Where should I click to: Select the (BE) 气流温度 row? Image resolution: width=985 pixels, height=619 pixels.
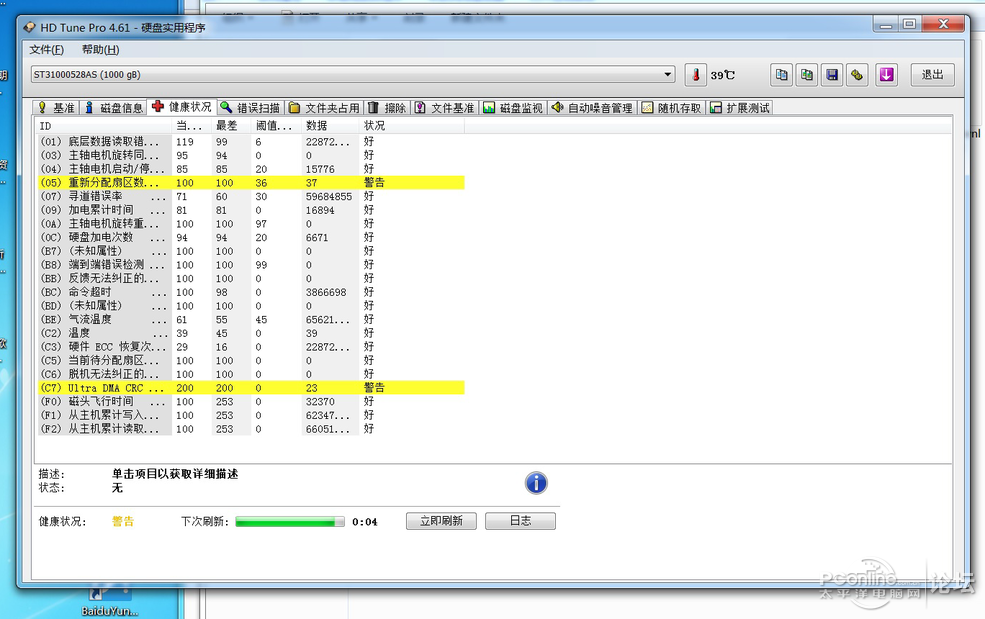click(x=251, y=320)
